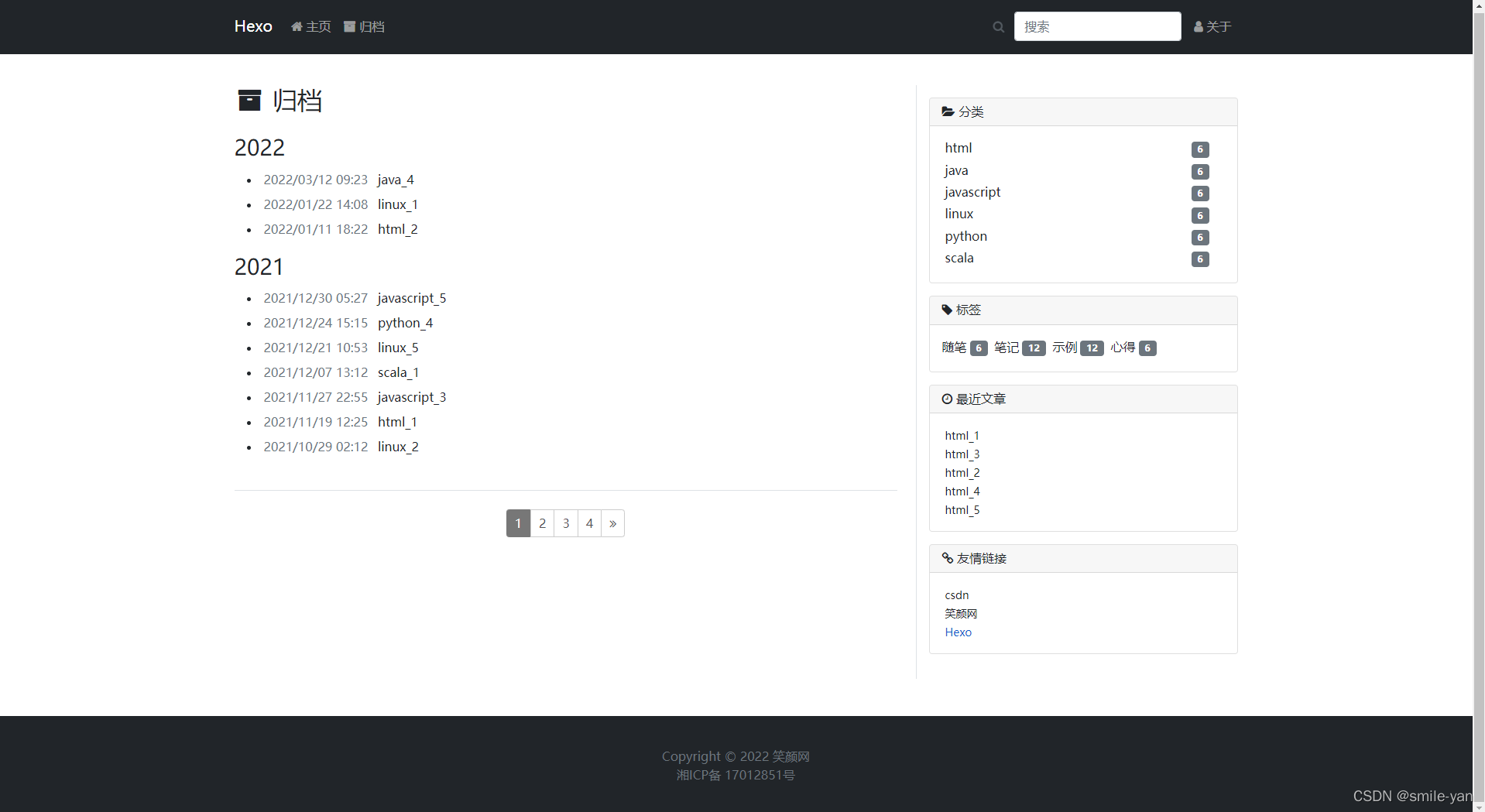1485x812 pixels.
Task: Click the tag icon in 标签 panel header
Action: pyautogui.click(x=947, y=310)
